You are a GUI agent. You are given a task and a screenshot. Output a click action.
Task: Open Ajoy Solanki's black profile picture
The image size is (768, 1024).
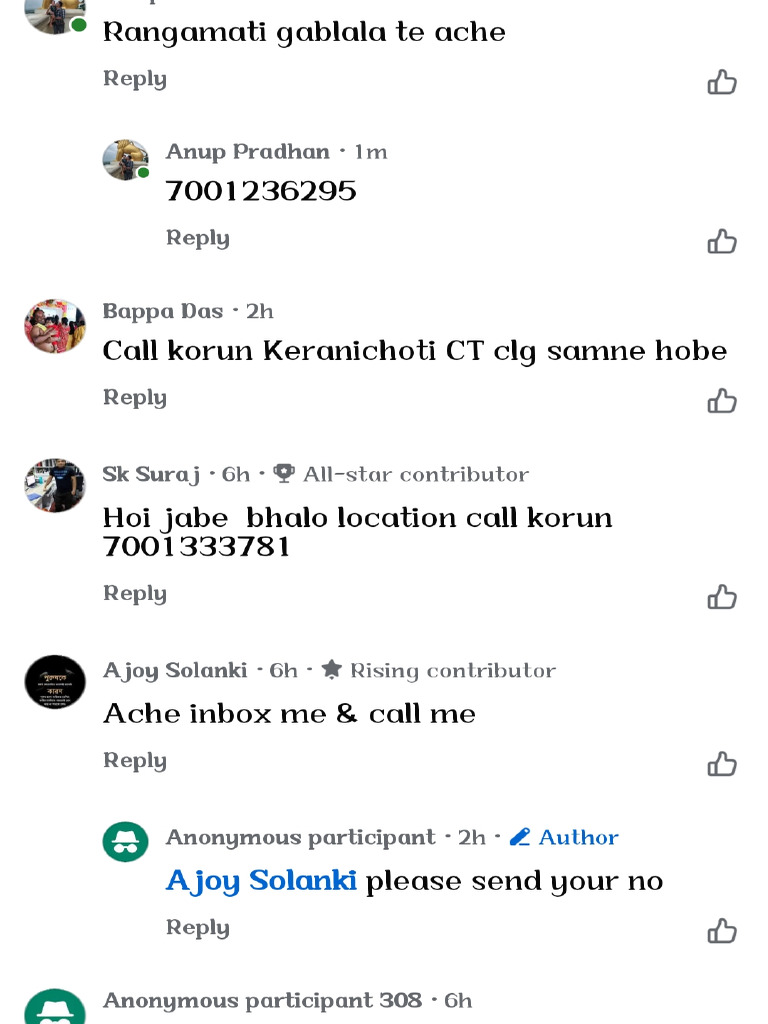[55, 682]
